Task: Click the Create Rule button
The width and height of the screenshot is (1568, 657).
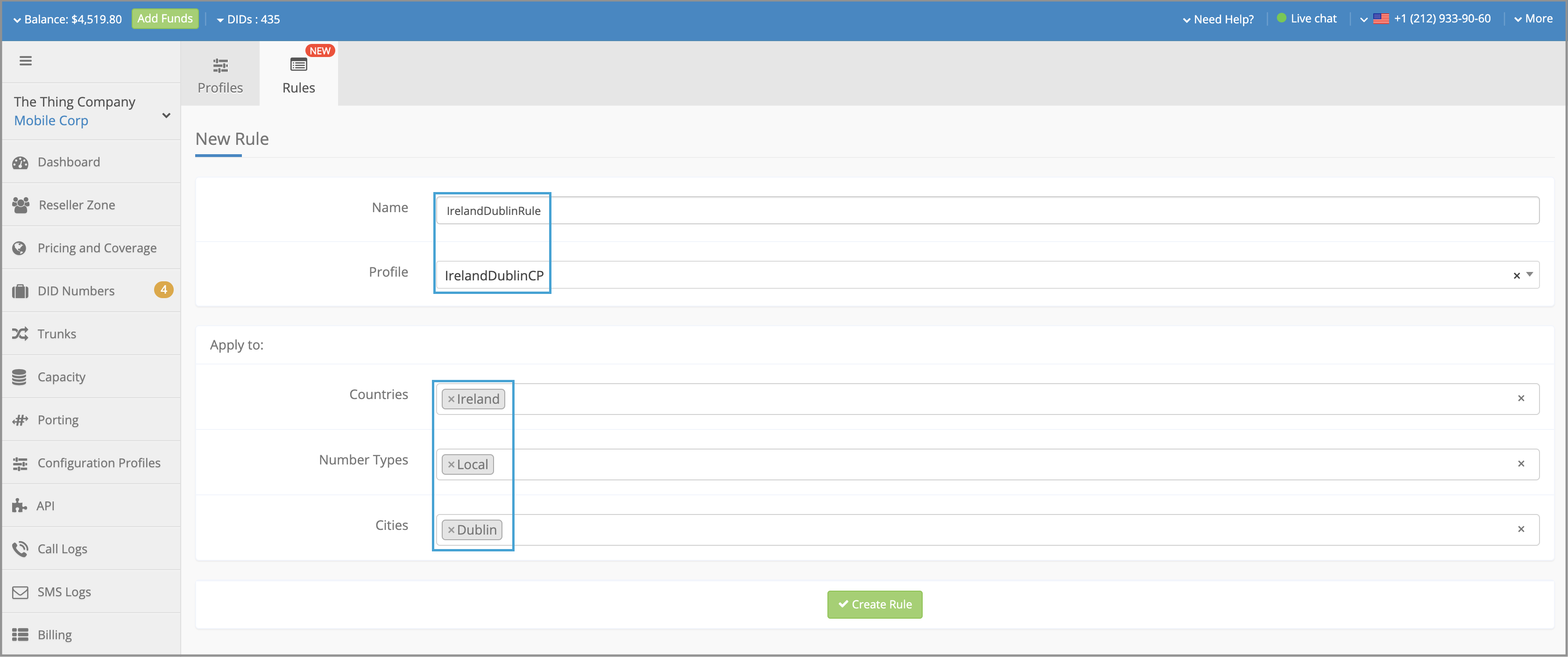Action: (875, 604)
